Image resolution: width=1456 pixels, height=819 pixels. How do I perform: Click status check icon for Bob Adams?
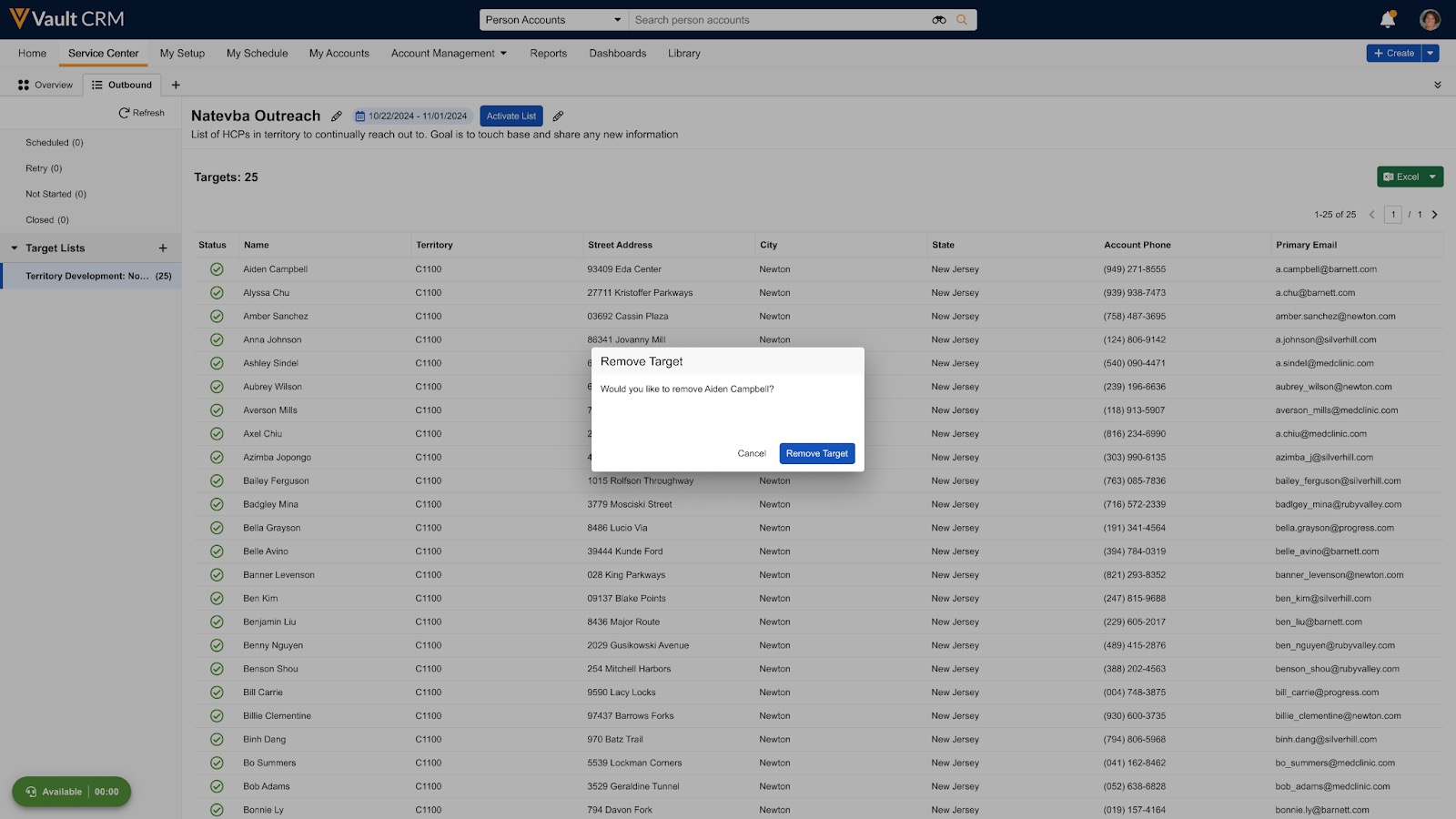pyautogui.click(x=217, y=786)
